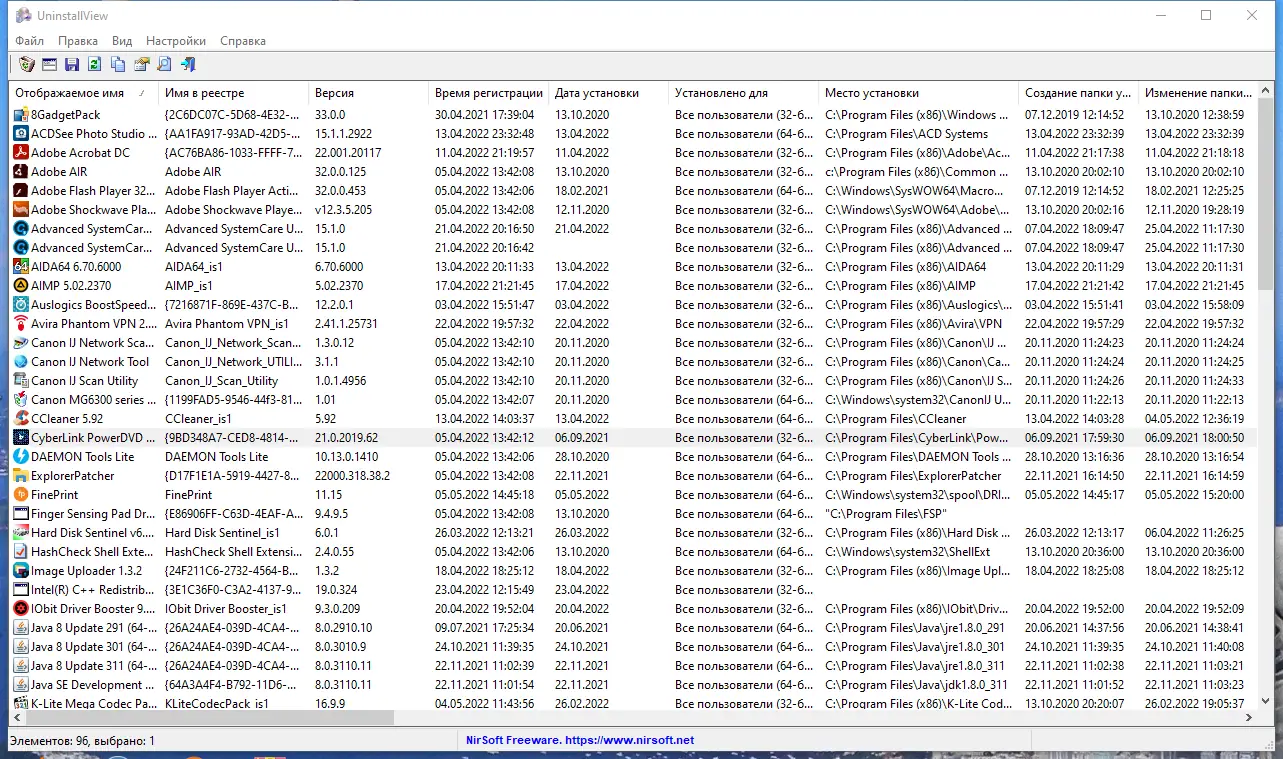Viewport: 1283px width, 759px height.
Task: Sort by the Версия column header
Action: pyautogui.click(x=369, y=93)
